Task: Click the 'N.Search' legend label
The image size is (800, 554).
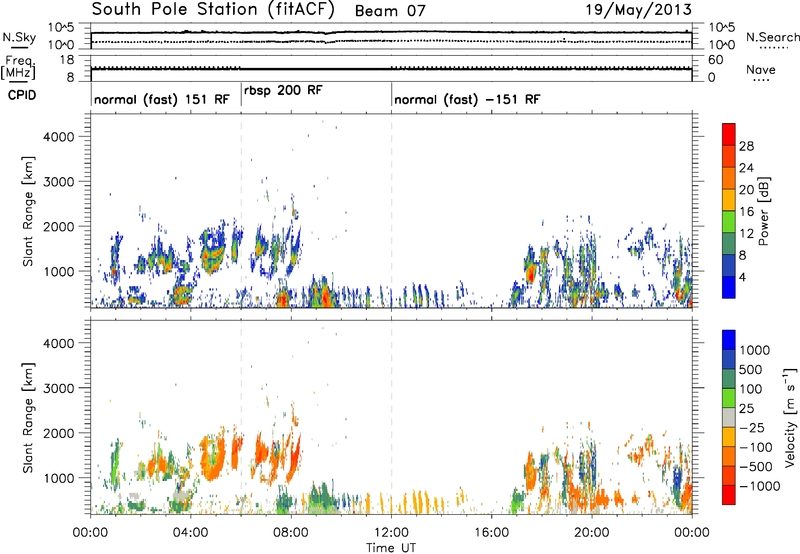Action: coord(773,37)
